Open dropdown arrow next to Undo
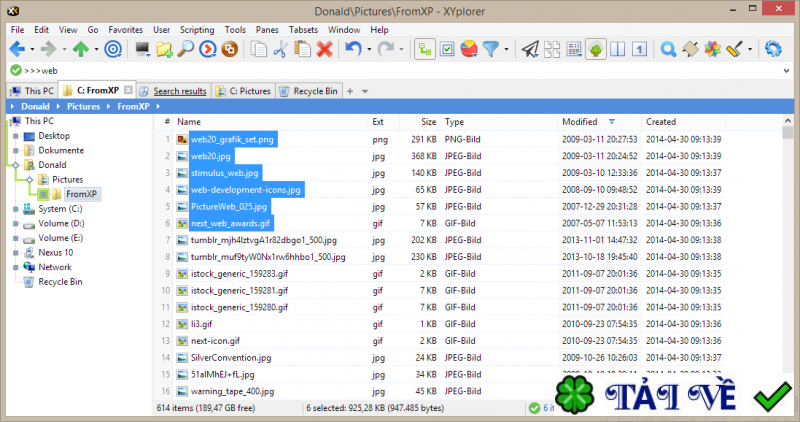 (369, 49)
